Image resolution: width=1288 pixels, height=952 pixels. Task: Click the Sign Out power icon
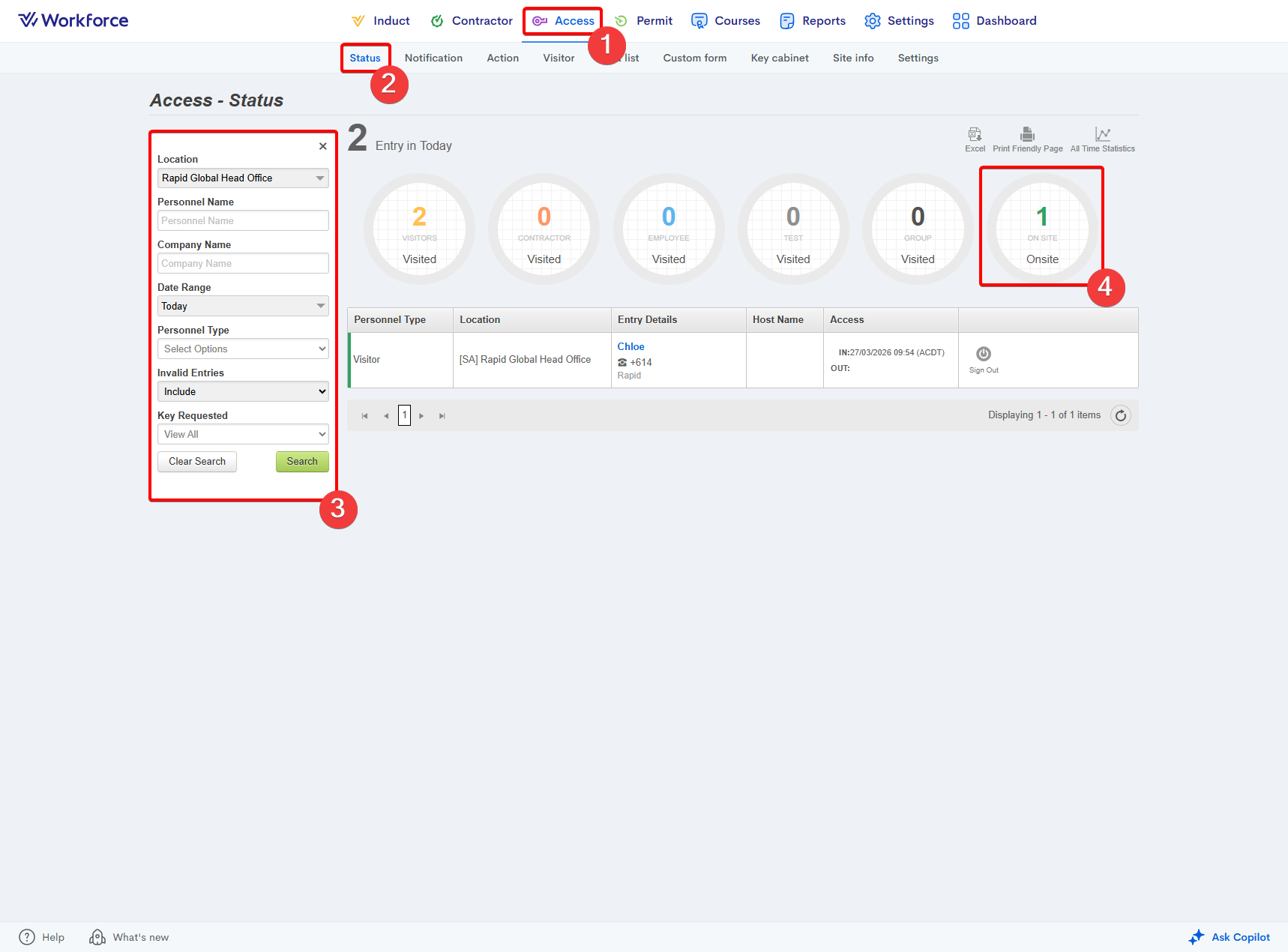[984, 354]
